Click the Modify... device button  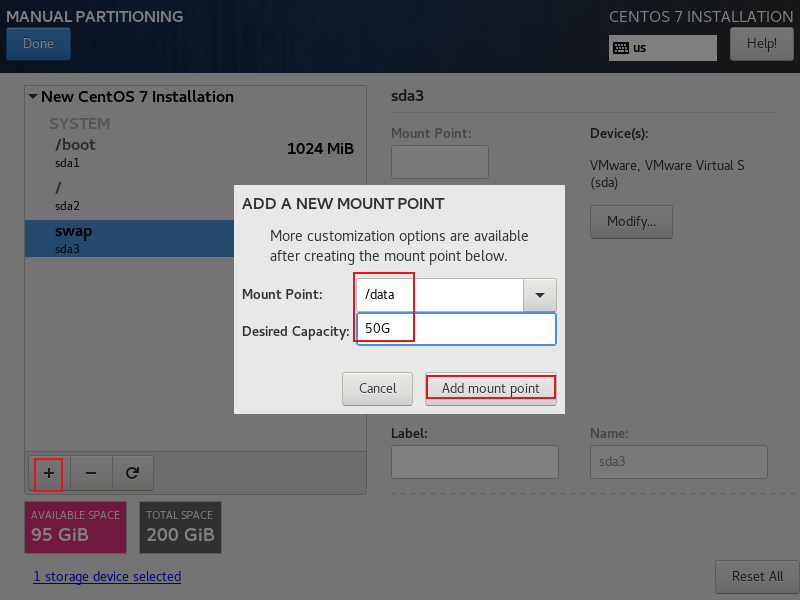tap(631, 221)
